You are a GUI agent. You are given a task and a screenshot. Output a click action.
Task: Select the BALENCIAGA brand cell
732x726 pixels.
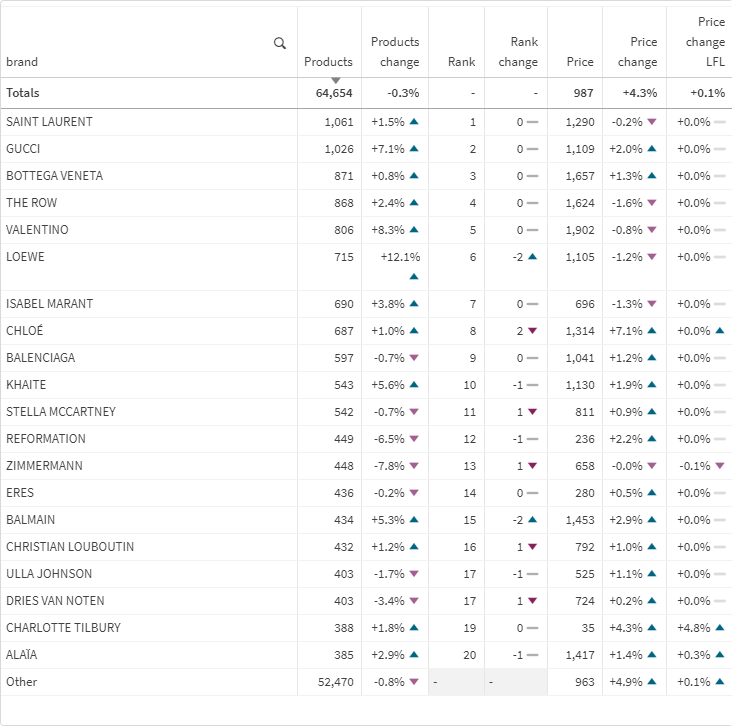149,358
